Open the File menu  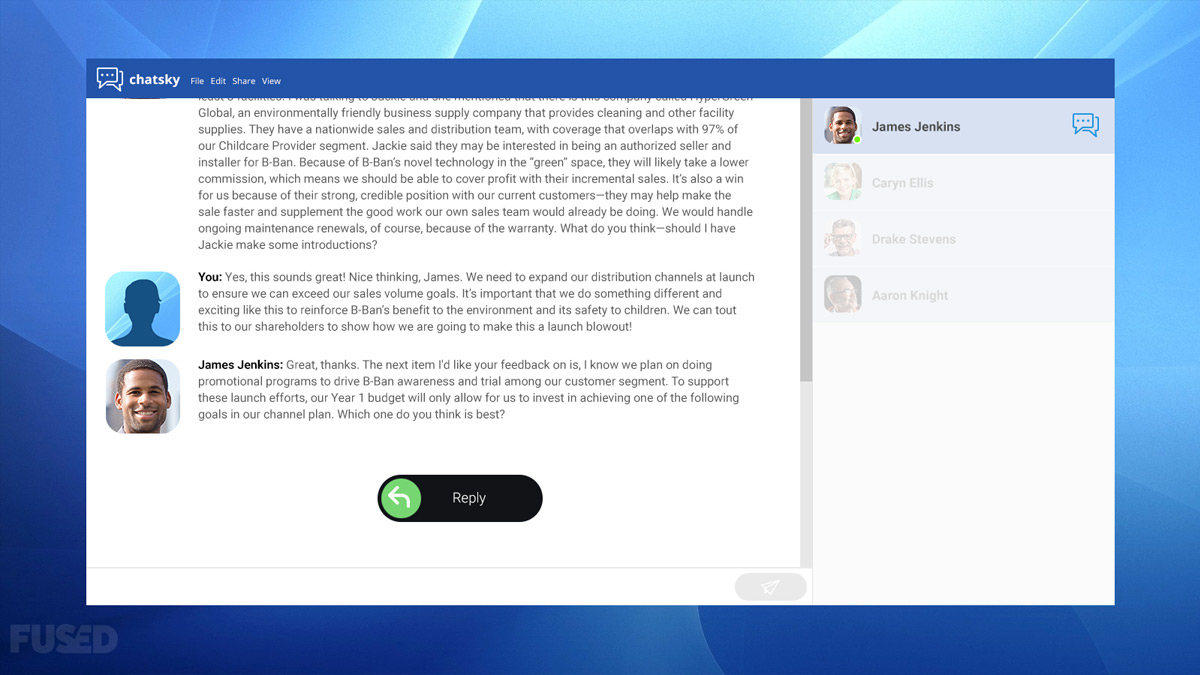(x=197, y=81)
